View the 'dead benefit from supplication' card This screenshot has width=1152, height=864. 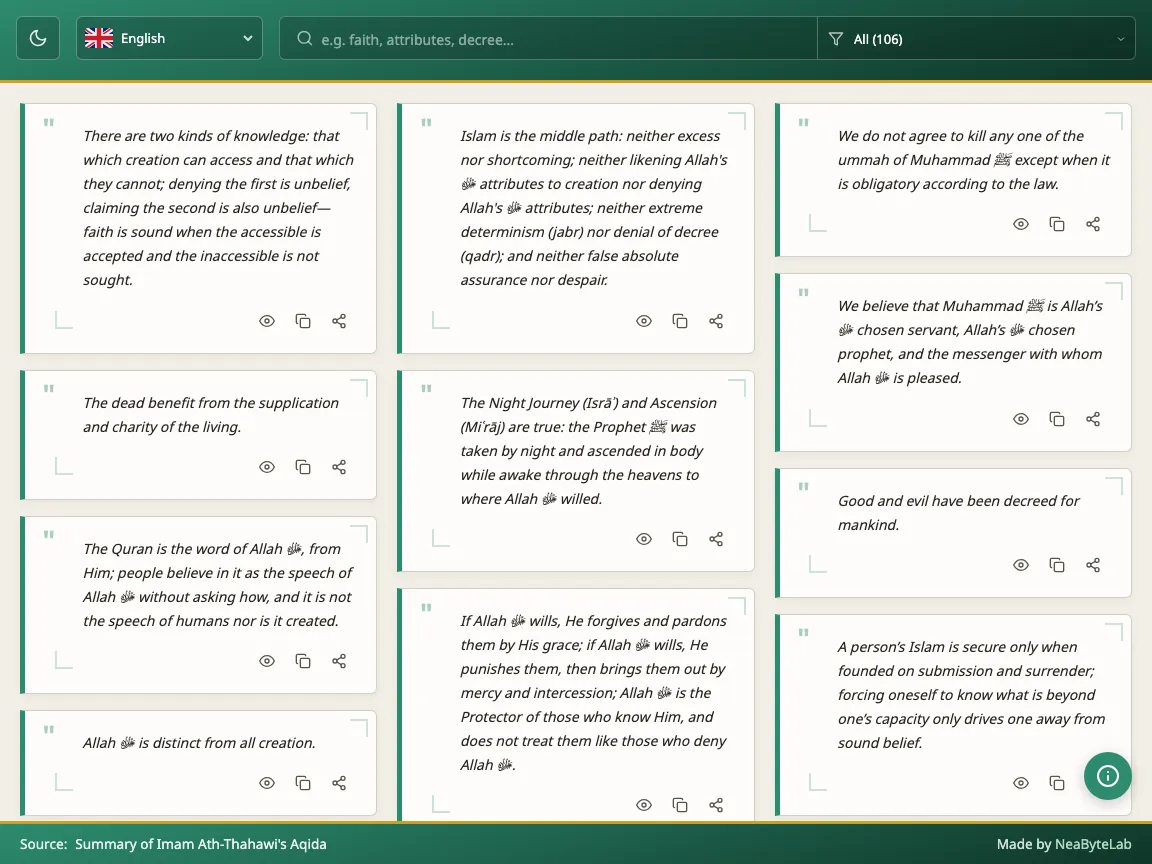click(267, 467)
